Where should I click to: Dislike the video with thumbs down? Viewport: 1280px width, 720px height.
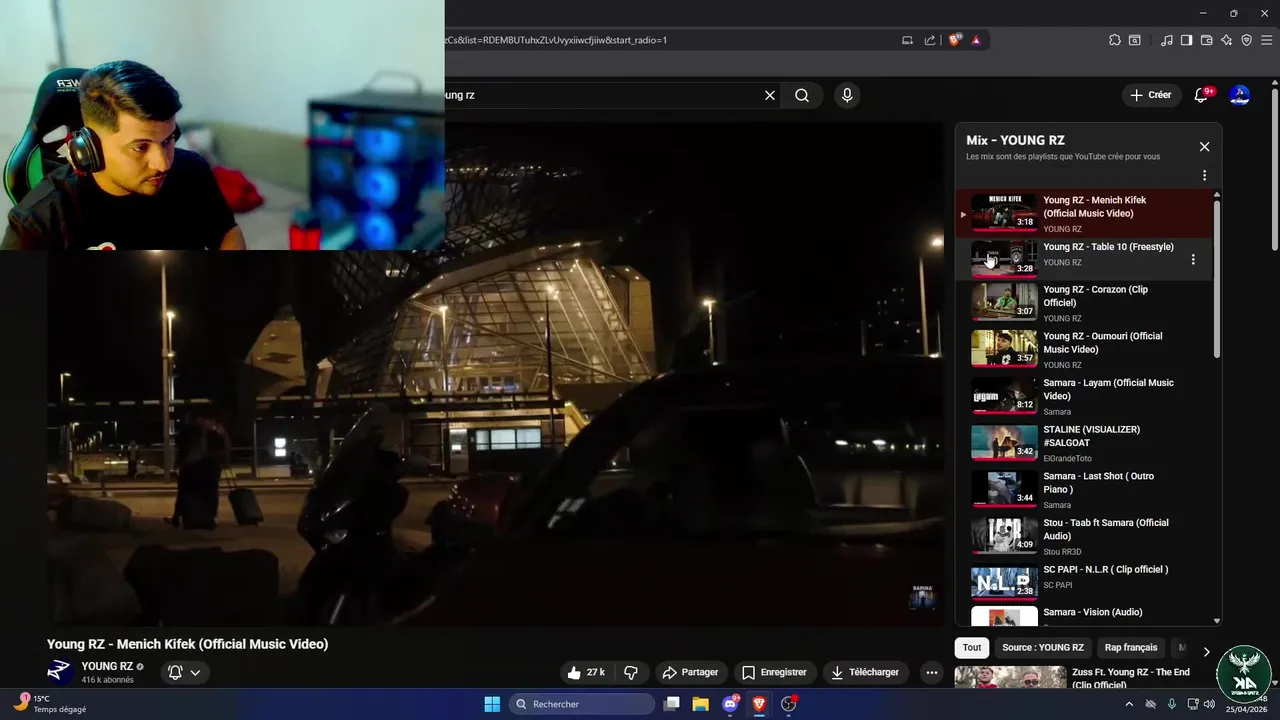tap(631, 673)
